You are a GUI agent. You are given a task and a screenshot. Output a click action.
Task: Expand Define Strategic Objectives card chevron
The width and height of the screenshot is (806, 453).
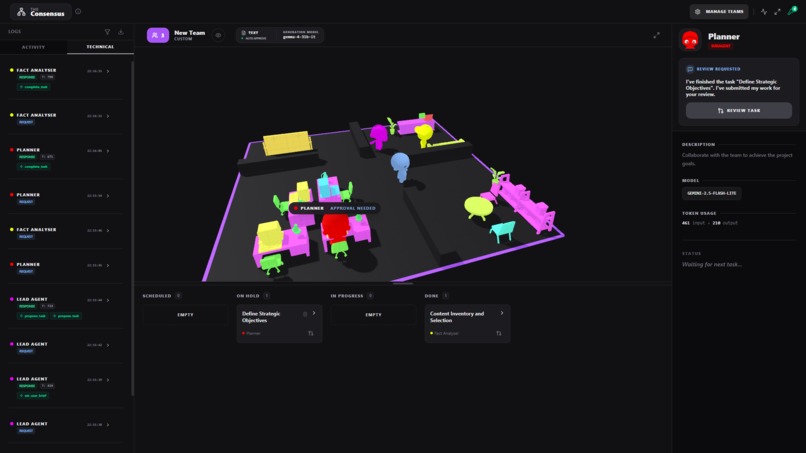pos(314,313)
